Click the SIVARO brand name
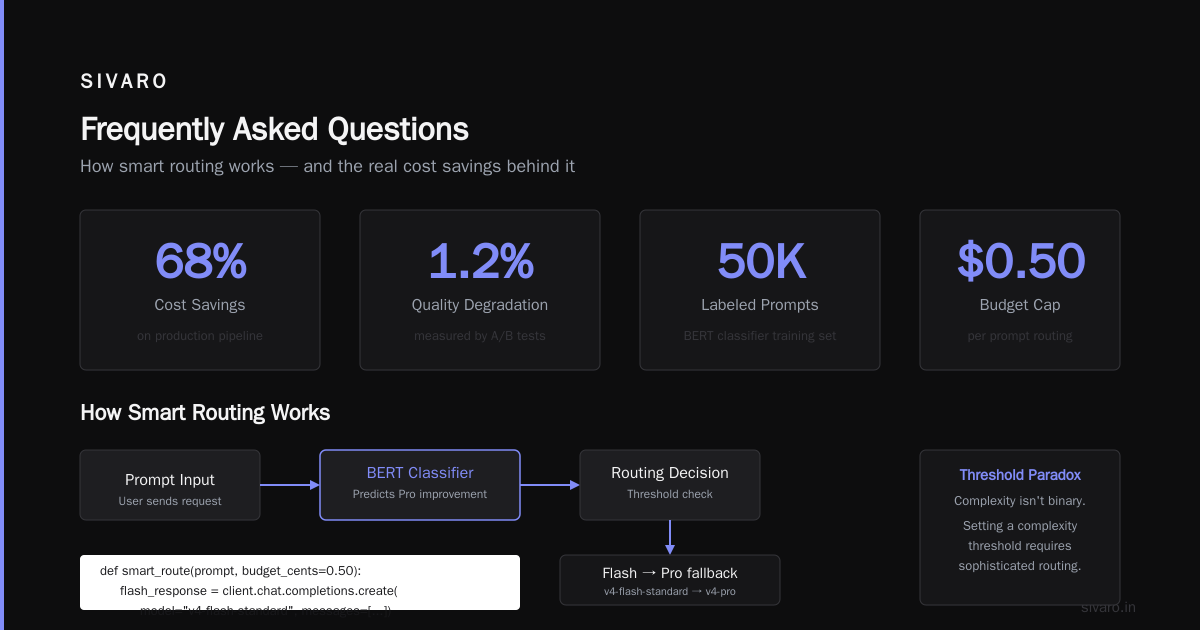This screenshot has width=1200, height=630. [124, 82]
